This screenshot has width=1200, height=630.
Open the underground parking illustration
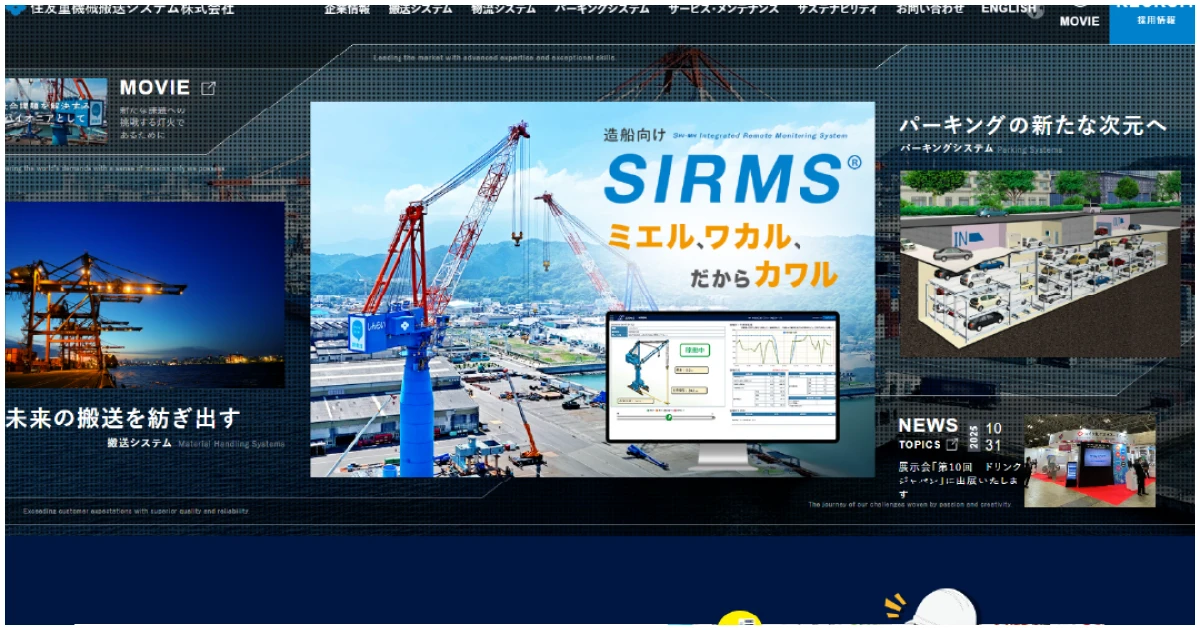pyautogui.click(x=1040, y=264)
